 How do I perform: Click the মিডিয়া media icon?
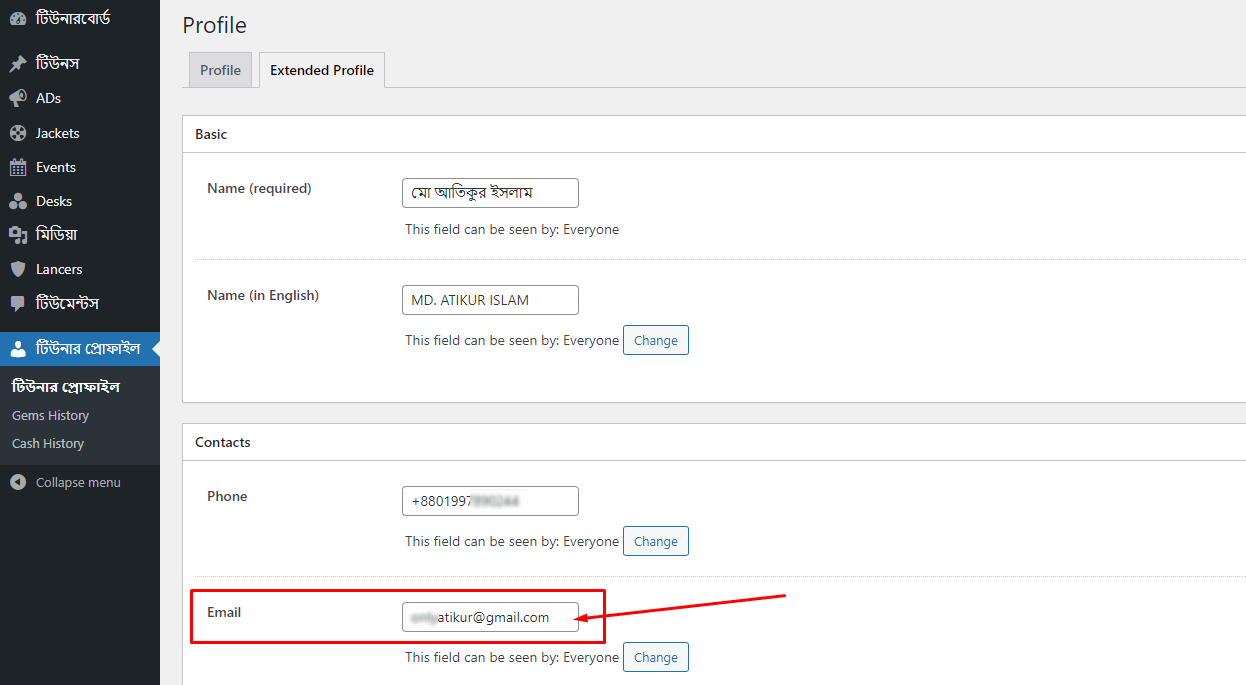pos(18,235)
